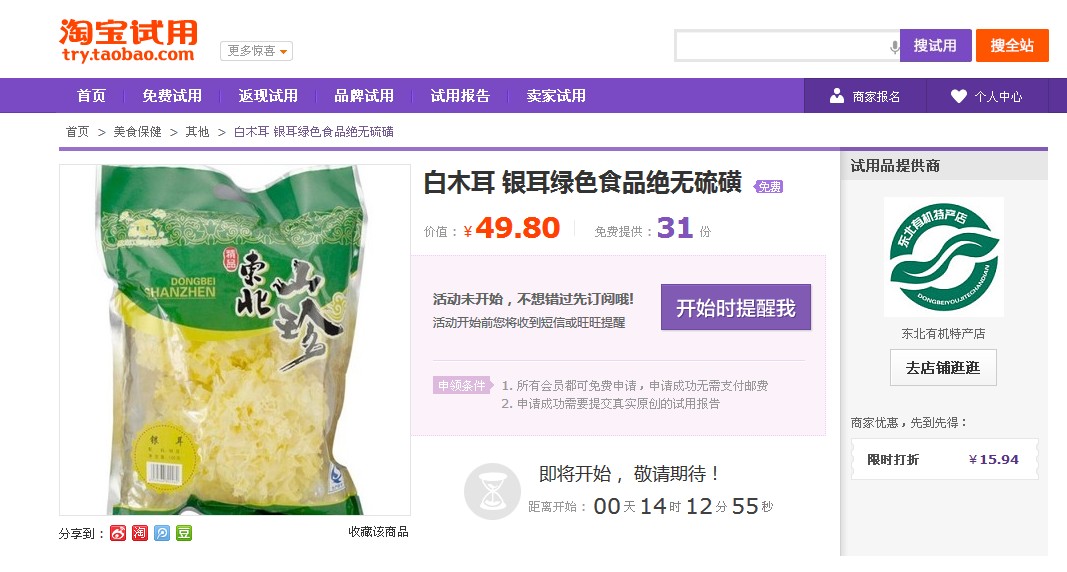The image size is (1067, 572).
Task: Share product to Weibo icon
Action: coord(118,533)
